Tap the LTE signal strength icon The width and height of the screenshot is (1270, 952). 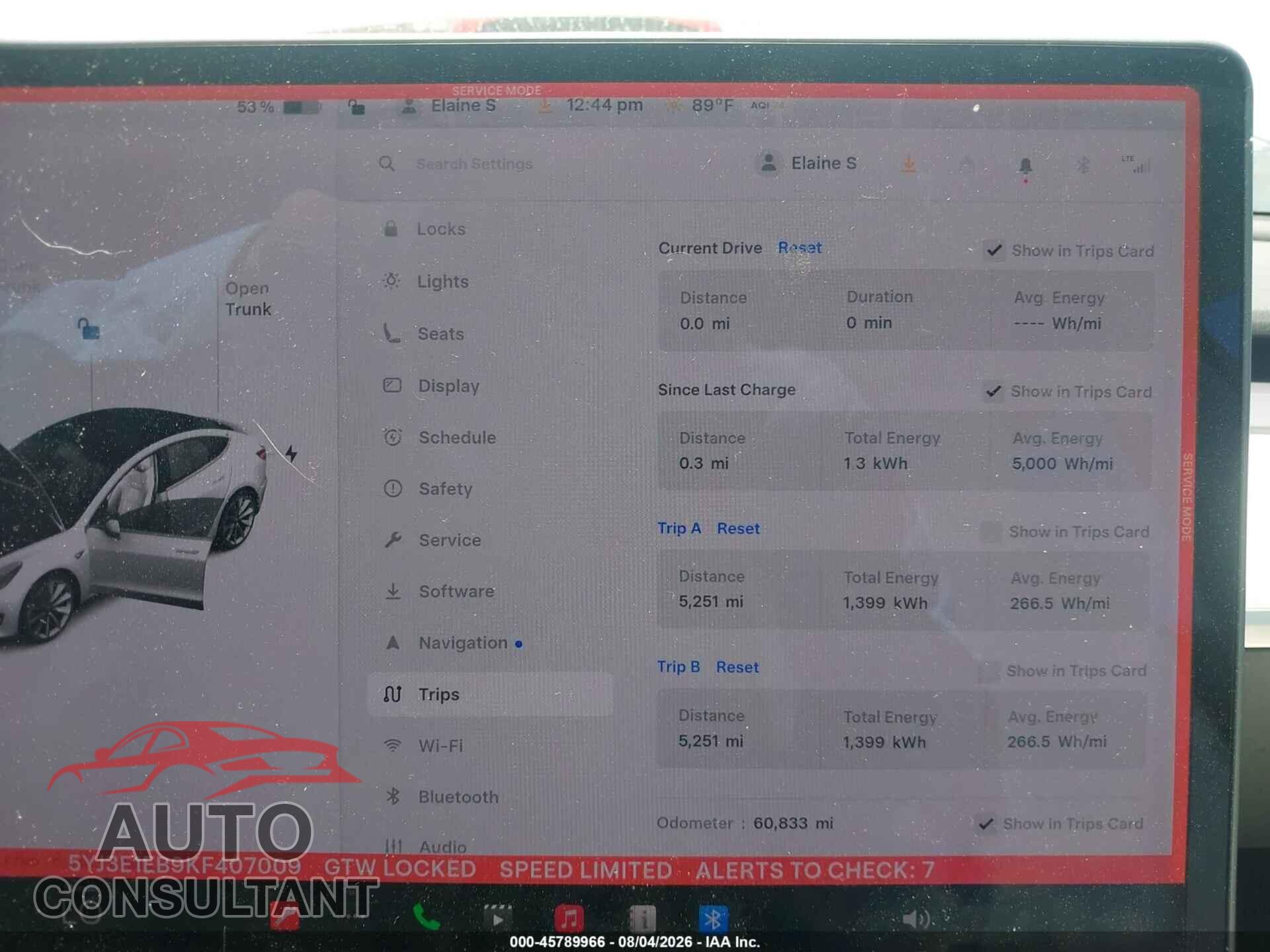(x=1135, y=164)
